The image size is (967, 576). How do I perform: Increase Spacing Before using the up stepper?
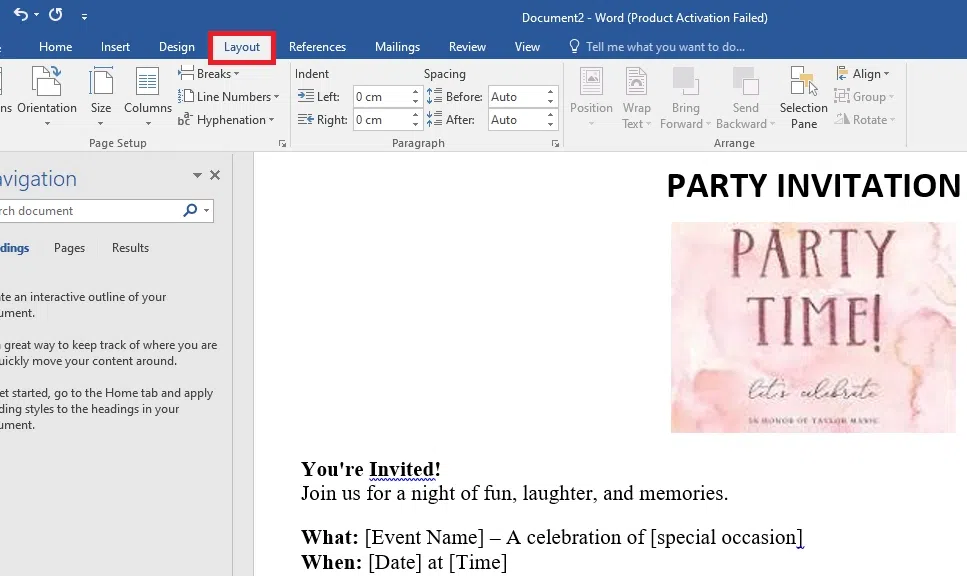click(549, 91)
